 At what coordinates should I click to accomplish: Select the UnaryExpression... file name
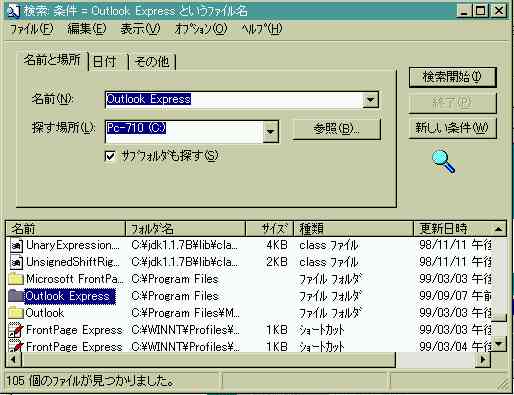[x=73, y=245]
